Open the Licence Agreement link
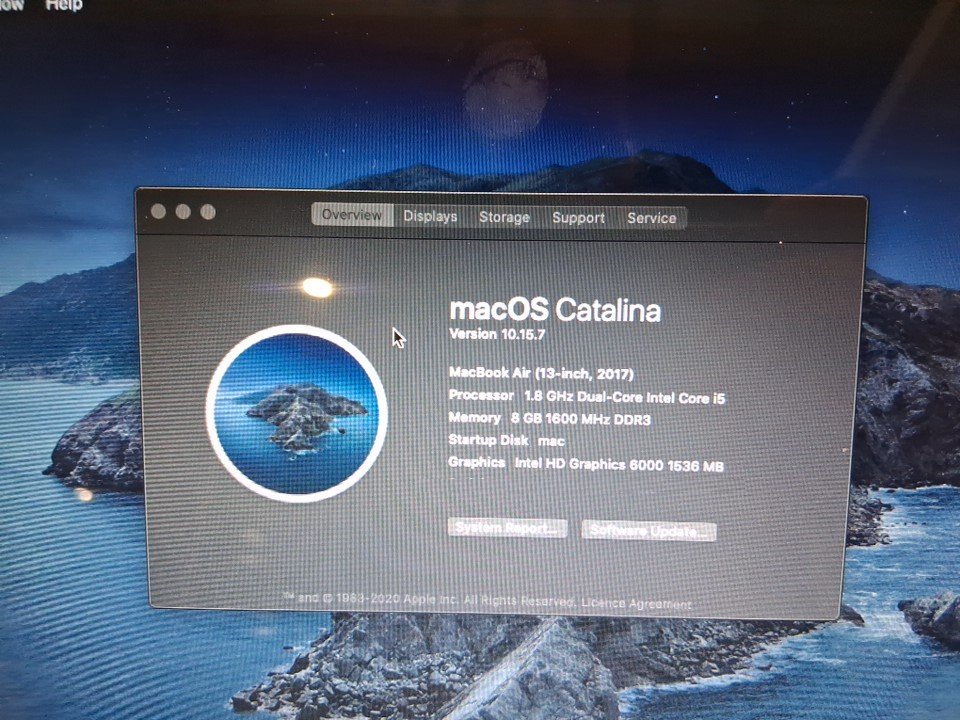 pyautogui.click(x=636, y=604)
